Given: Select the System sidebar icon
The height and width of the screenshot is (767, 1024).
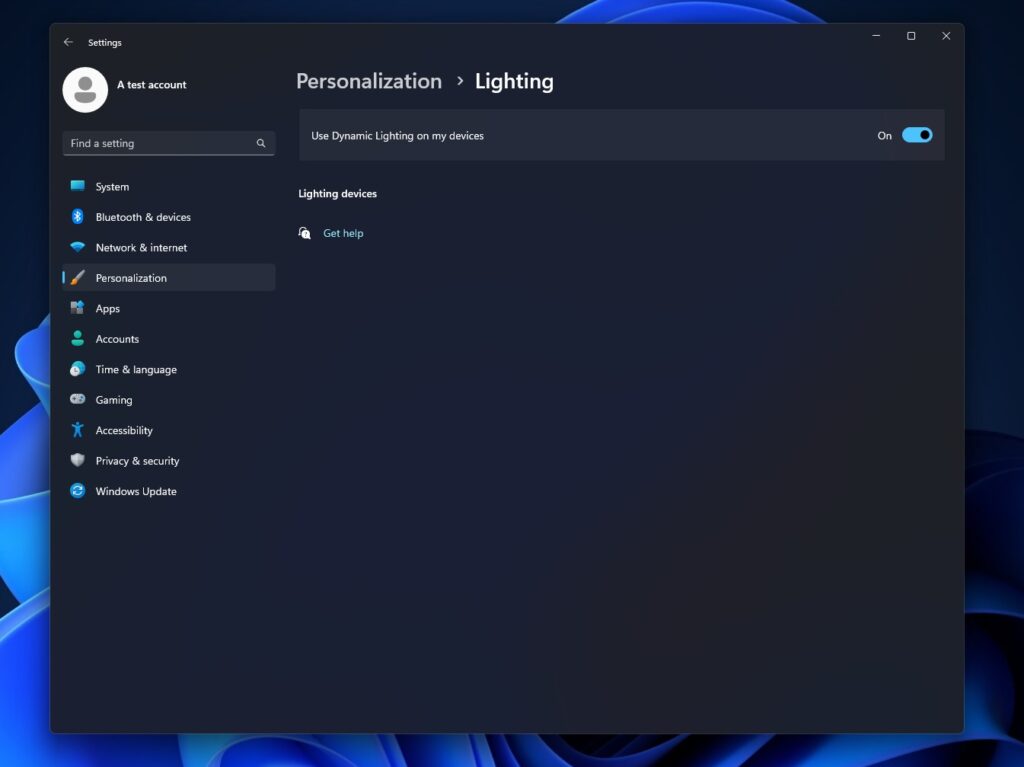Looking at the screenshot, I should [78, 186].
